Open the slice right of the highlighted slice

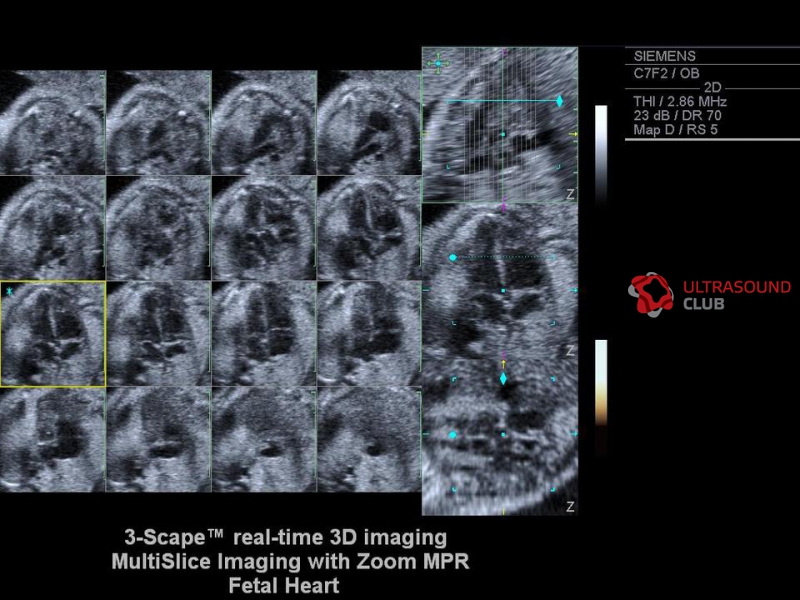click(159, 334)
